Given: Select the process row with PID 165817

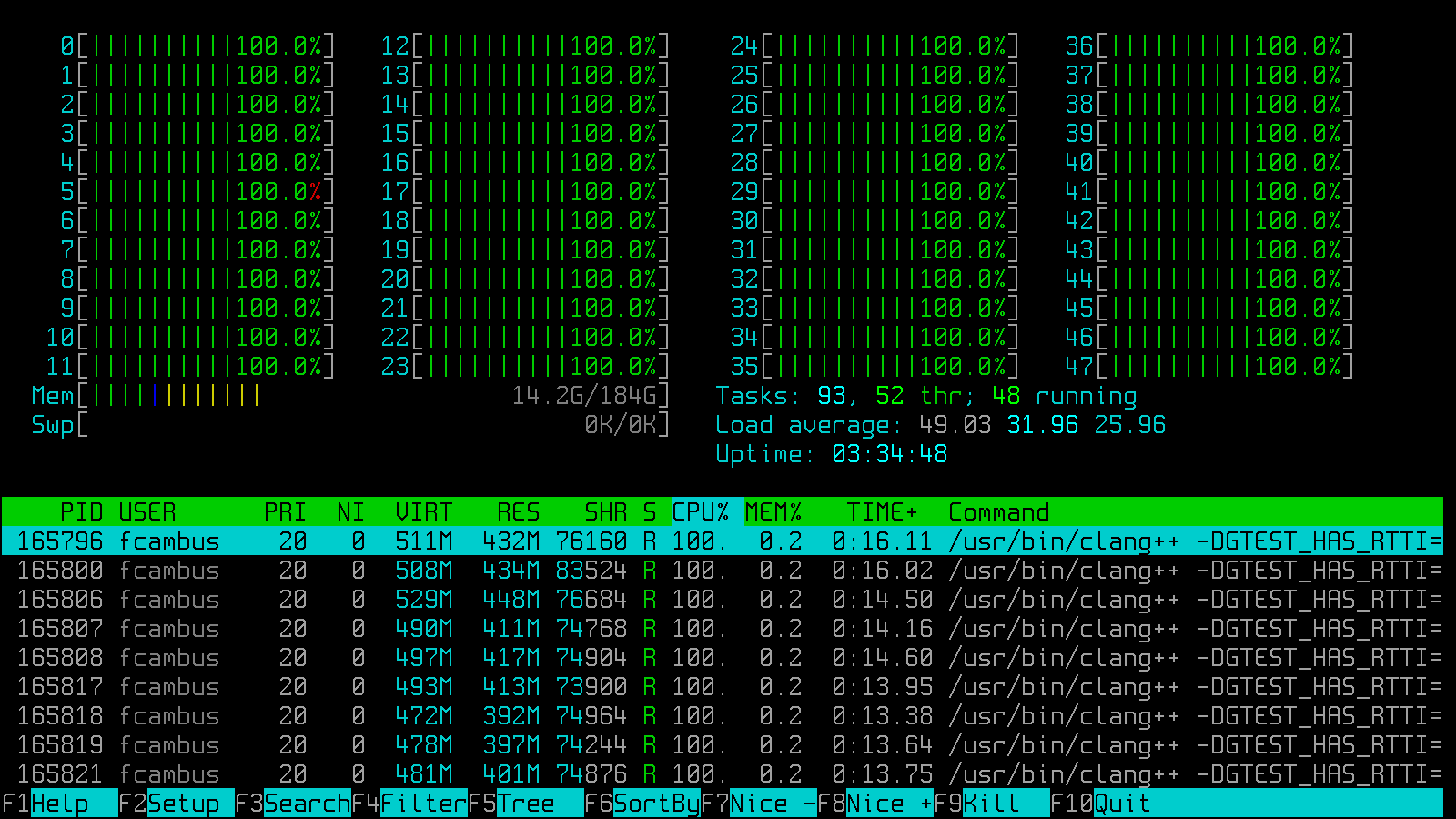Looking at the screenshot, I should (723, 687).
